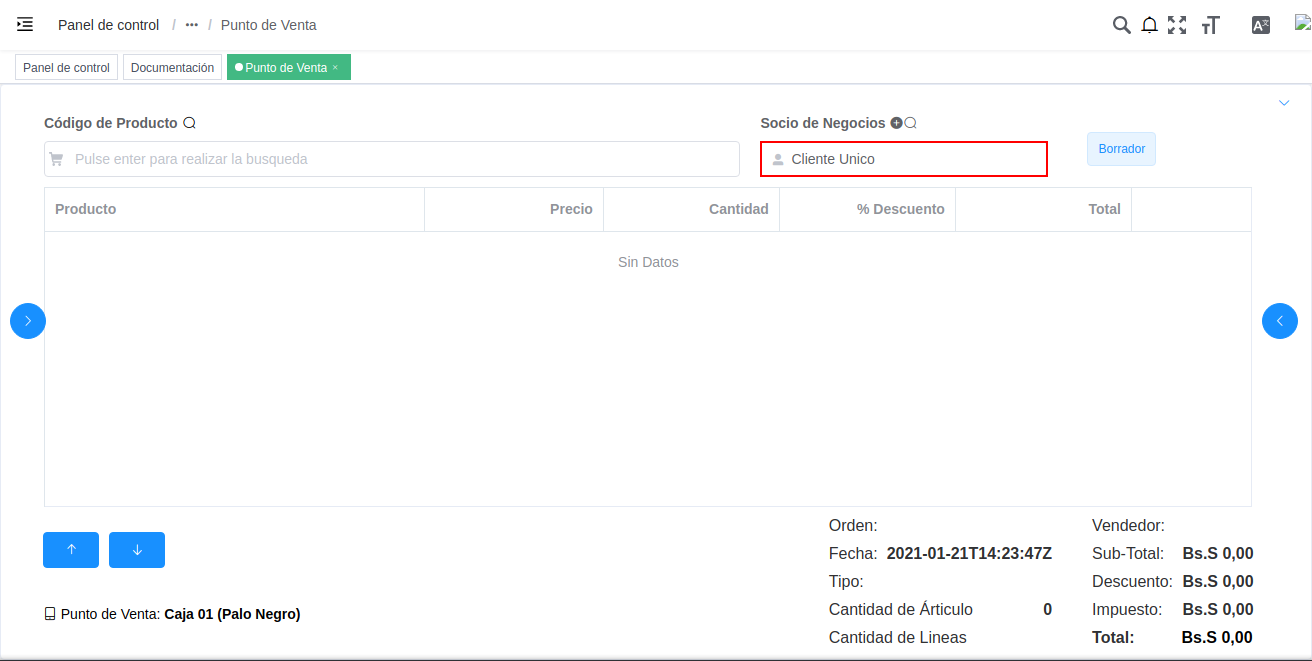View notifications via the bell icon
1312x661 pixels.
coord(1149,24)
